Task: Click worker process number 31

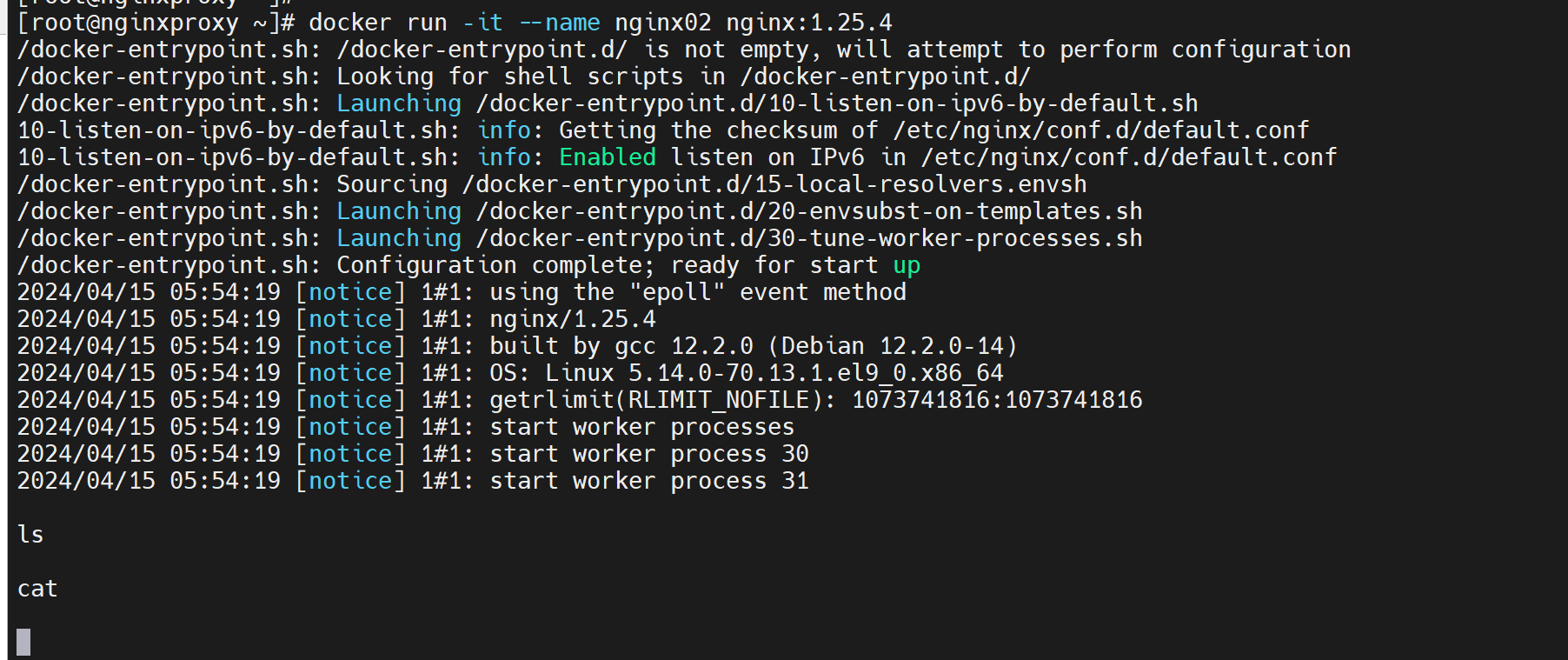Action: click(794, 481)
